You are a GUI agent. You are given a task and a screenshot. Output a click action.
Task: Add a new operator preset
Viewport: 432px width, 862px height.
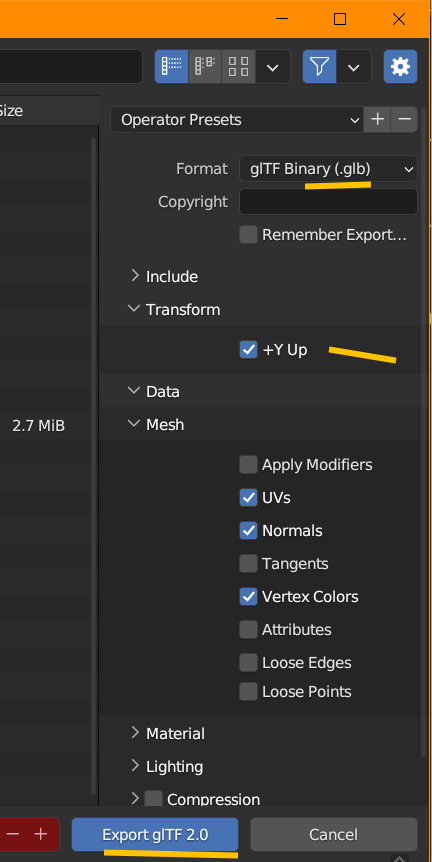click(377, 120)
